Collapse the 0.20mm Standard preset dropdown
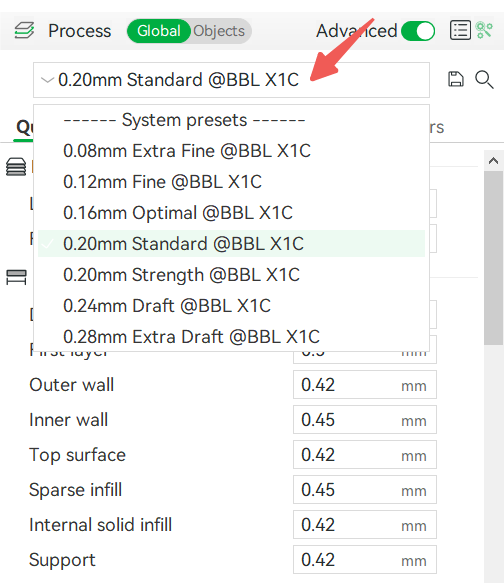 [x=231, y=80]
